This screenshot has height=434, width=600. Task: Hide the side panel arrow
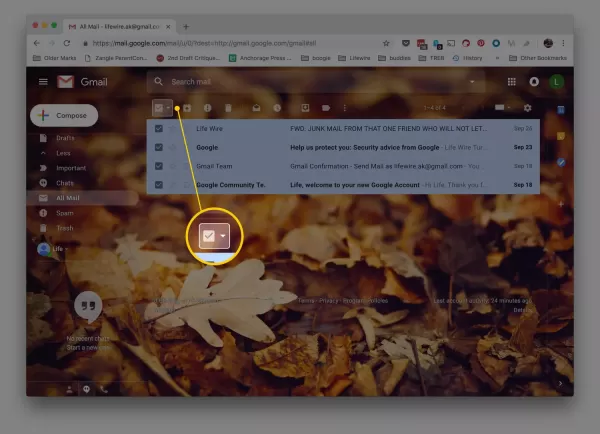561,383
